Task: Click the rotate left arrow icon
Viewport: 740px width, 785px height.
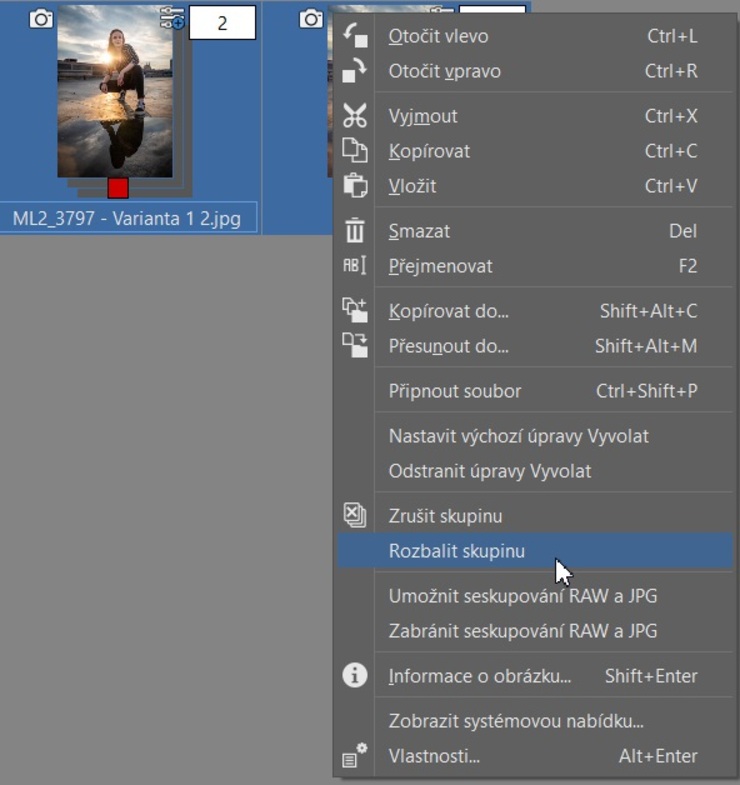Action: (355, 36)
